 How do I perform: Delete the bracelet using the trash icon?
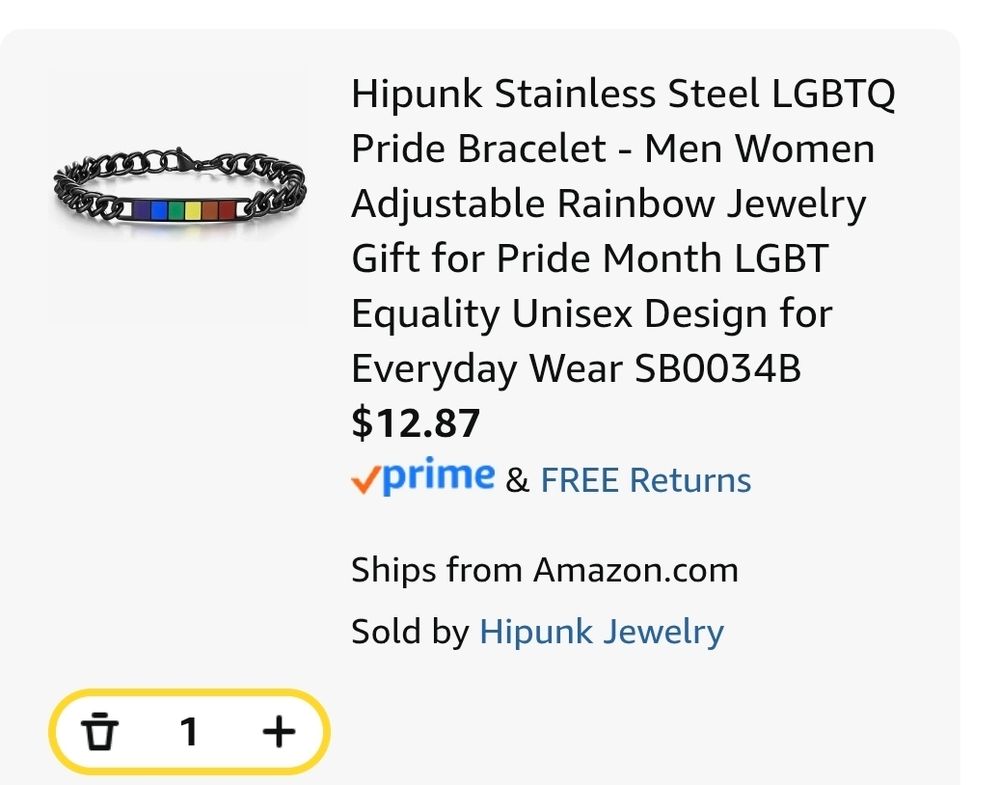[99, 731]
